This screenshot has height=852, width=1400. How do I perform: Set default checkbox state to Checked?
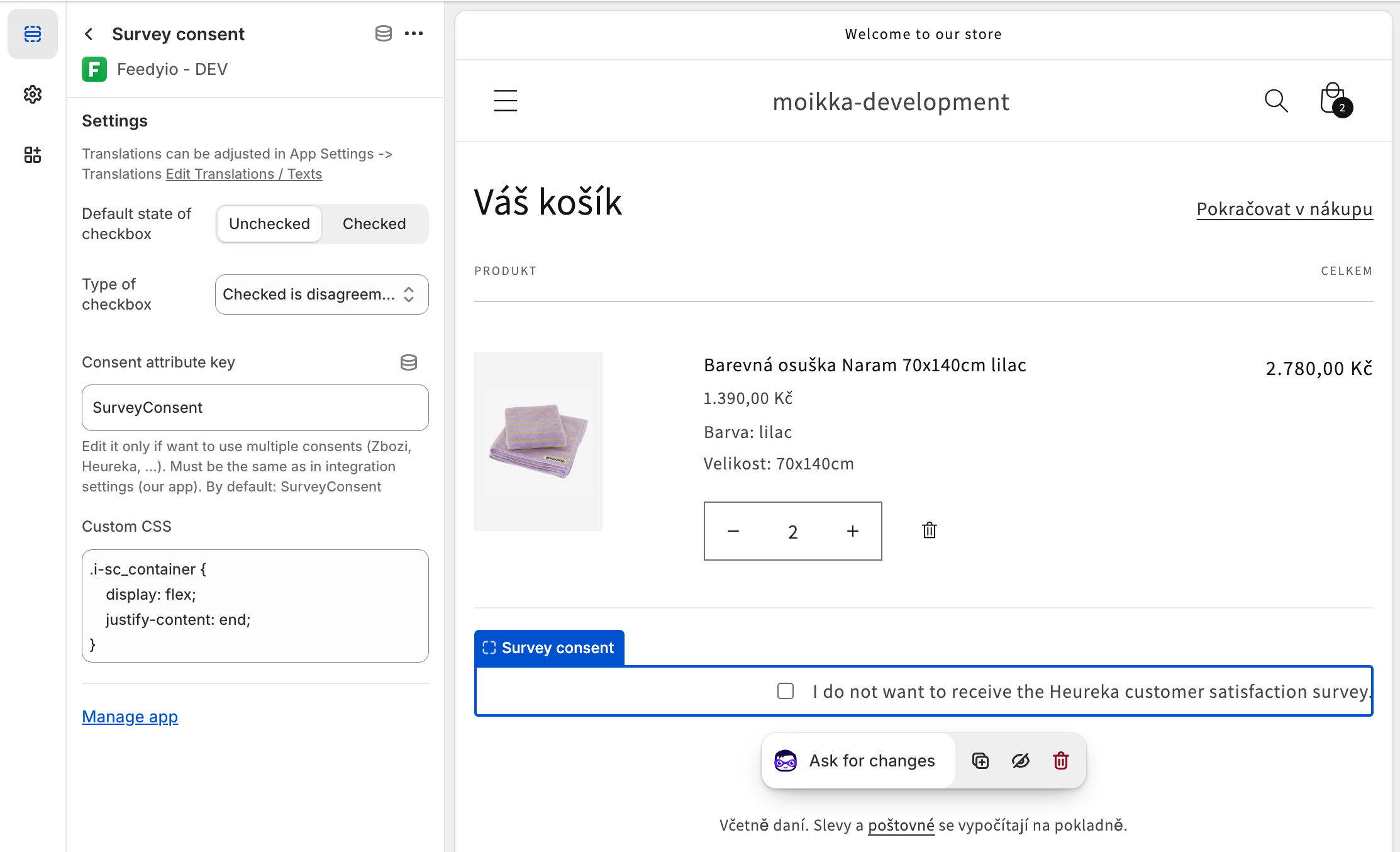click(374, 224)
